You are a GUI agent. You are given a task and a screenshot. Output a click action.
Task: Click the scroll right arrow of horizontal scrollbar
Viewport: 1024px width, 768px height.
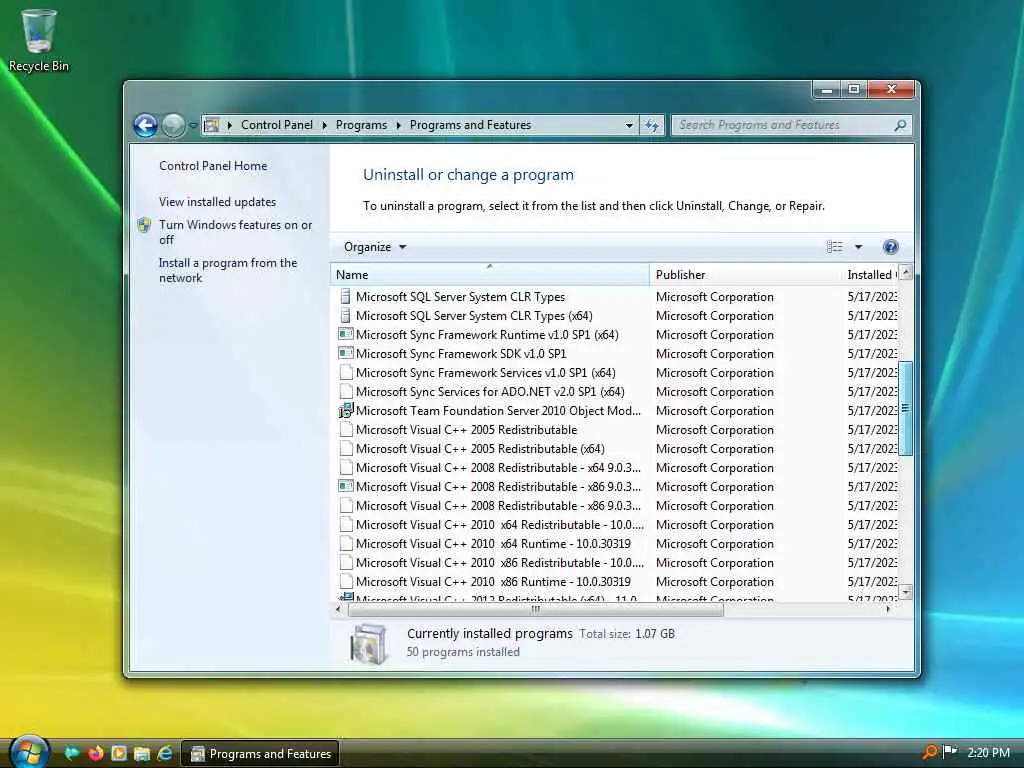(x=888, y=609)
